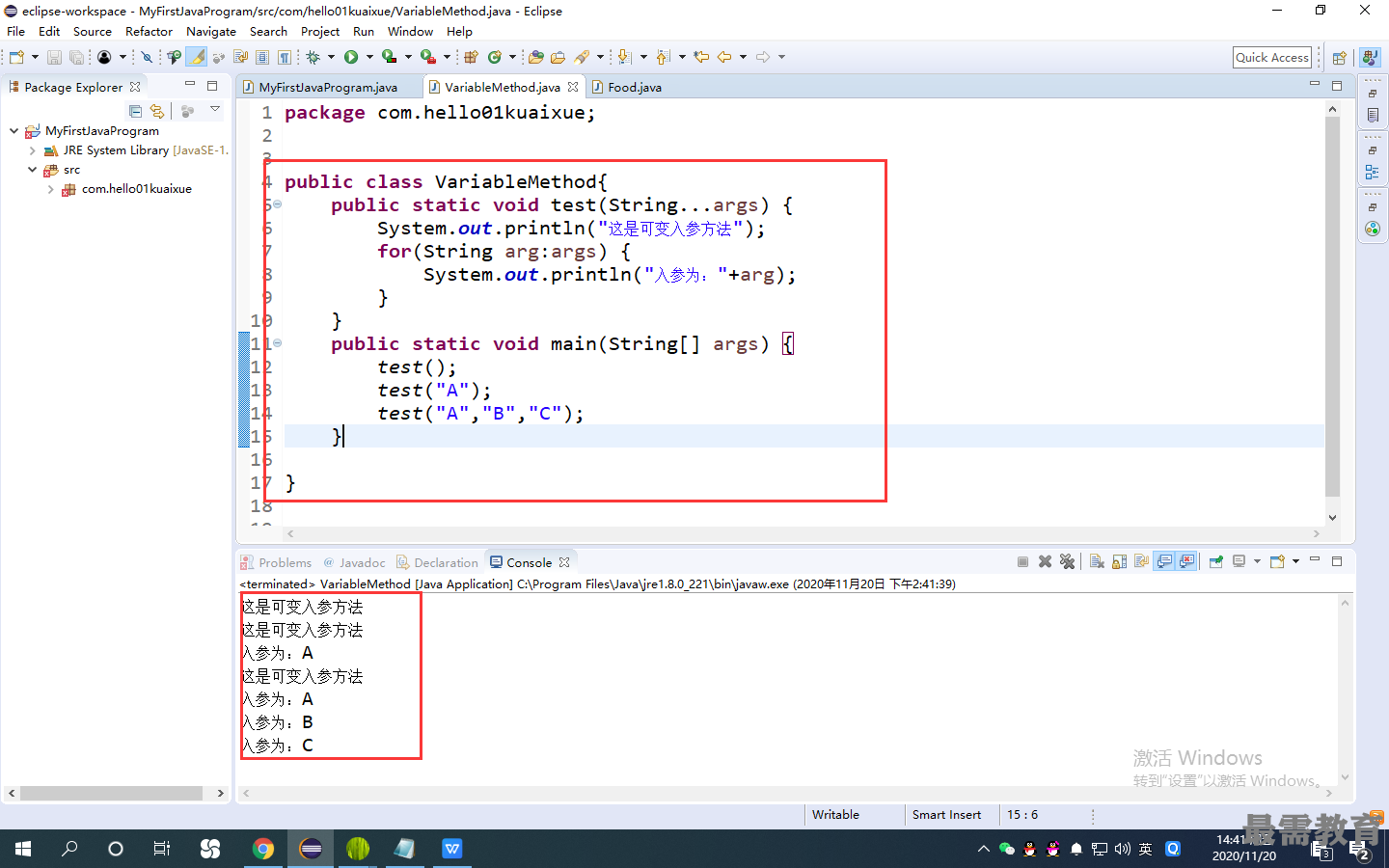The width and height of the screenshot is (1389, 868).
Task: Open the Run button dropdown arrow
Action: (369, 57)
